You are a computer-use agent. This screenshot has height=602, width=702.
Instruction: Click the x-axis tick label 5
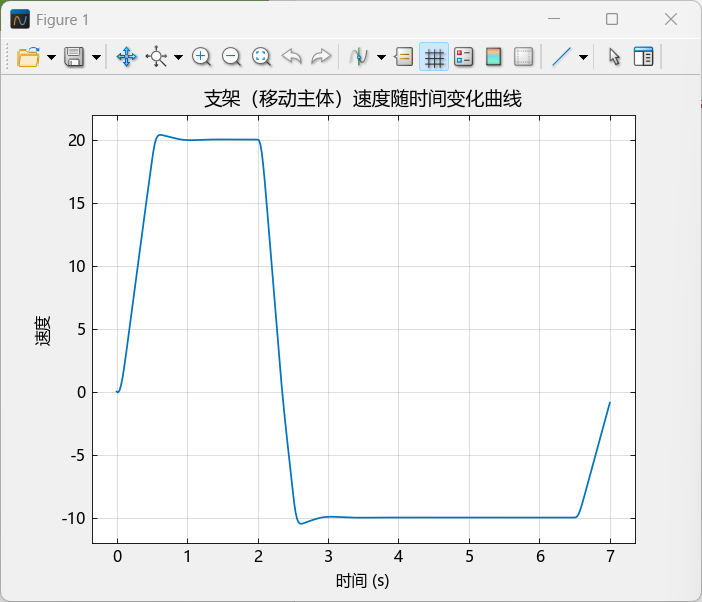click(x=469, y=556)
